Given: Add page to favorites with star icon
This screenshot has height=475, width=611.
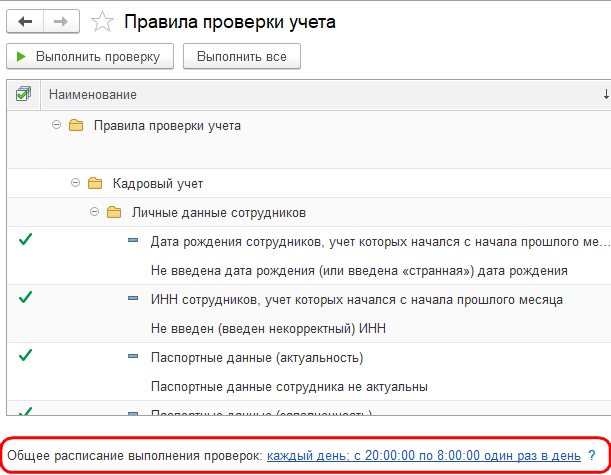Looking at the screenshot, I should (x=102, y=21).
